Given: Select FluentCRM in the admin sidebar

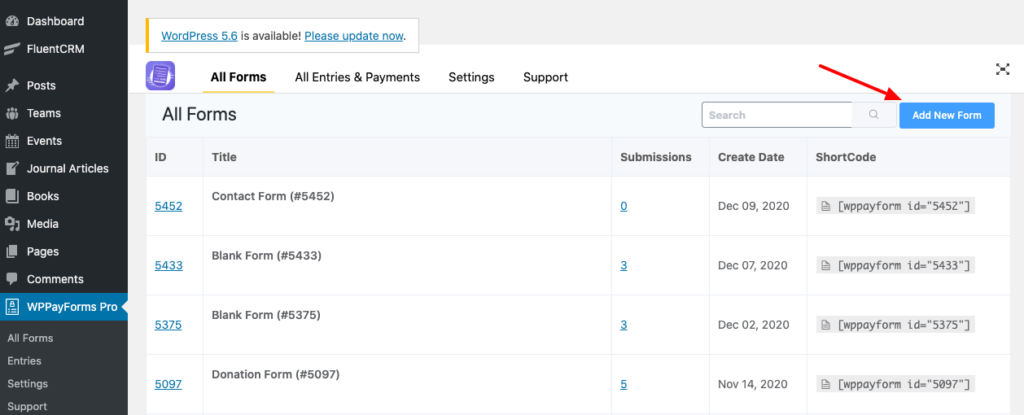Looking at the screenshot, I should (x=55, y=48).
